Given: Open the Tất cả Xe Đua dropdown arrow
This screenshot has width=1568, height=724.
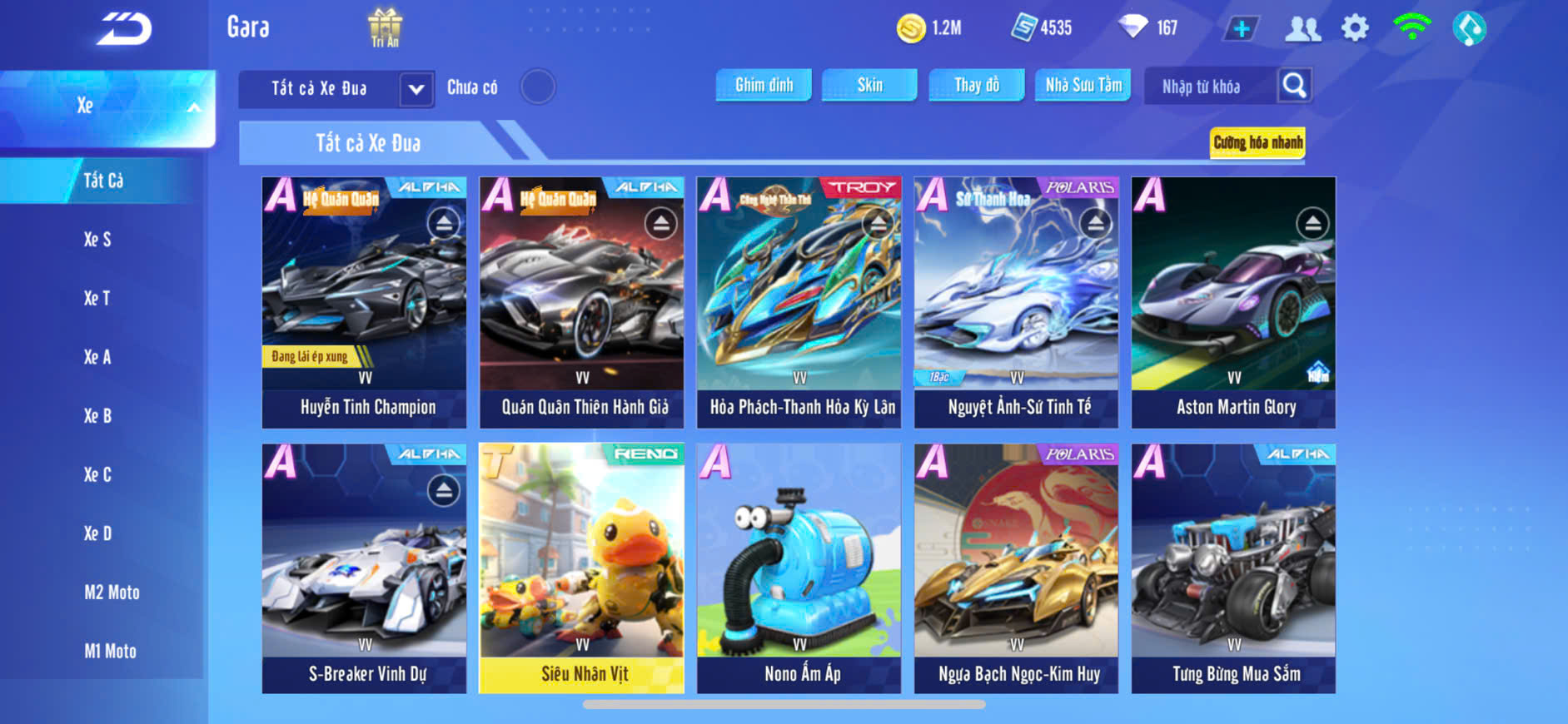Looking at the screenshot, I should point(416,89).
